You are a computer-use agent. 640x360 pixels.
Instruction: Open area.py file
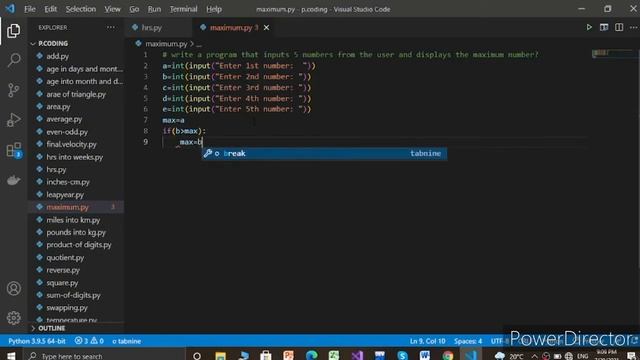(x=58, y=107)
